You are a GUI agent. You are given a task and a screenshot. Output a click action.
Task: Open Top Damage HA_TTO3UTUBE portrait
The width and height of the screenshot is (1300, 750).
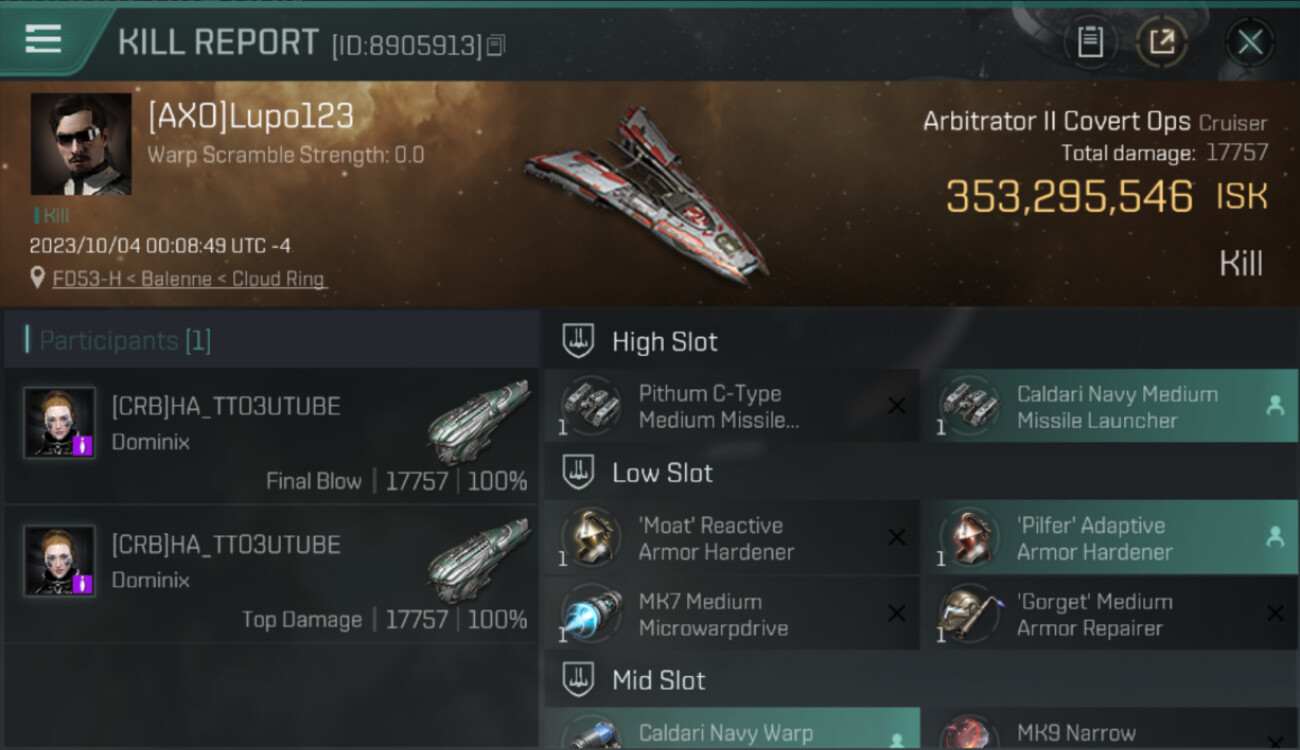(x=60, y=561)
